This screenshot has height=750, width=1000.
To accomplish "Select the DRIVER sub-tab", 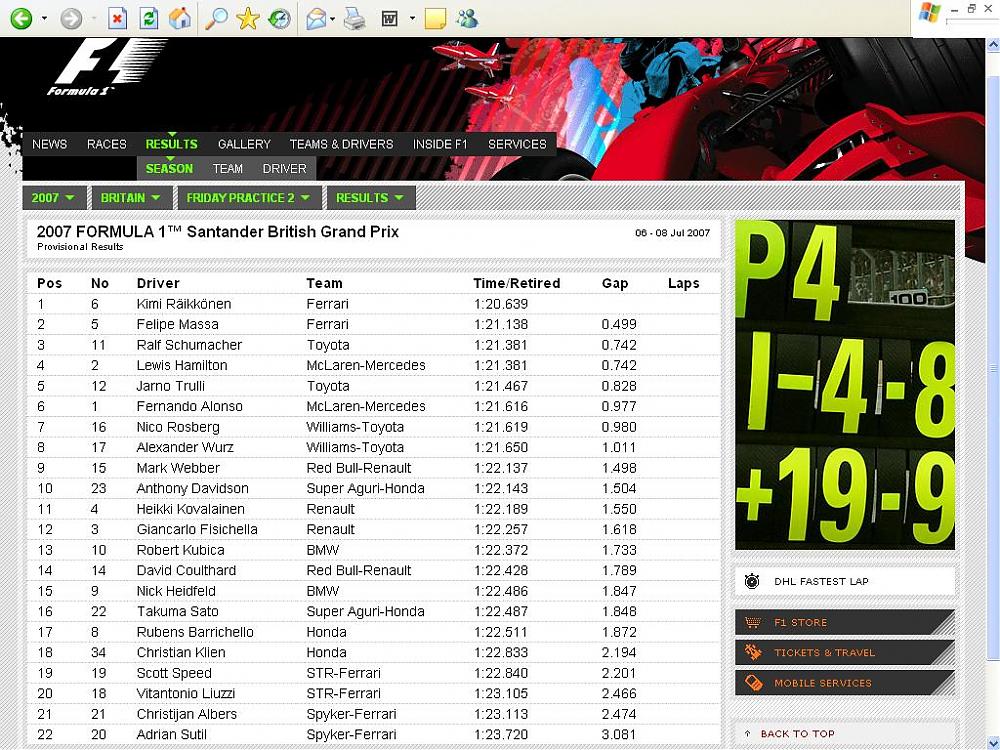I will point(284,168).
